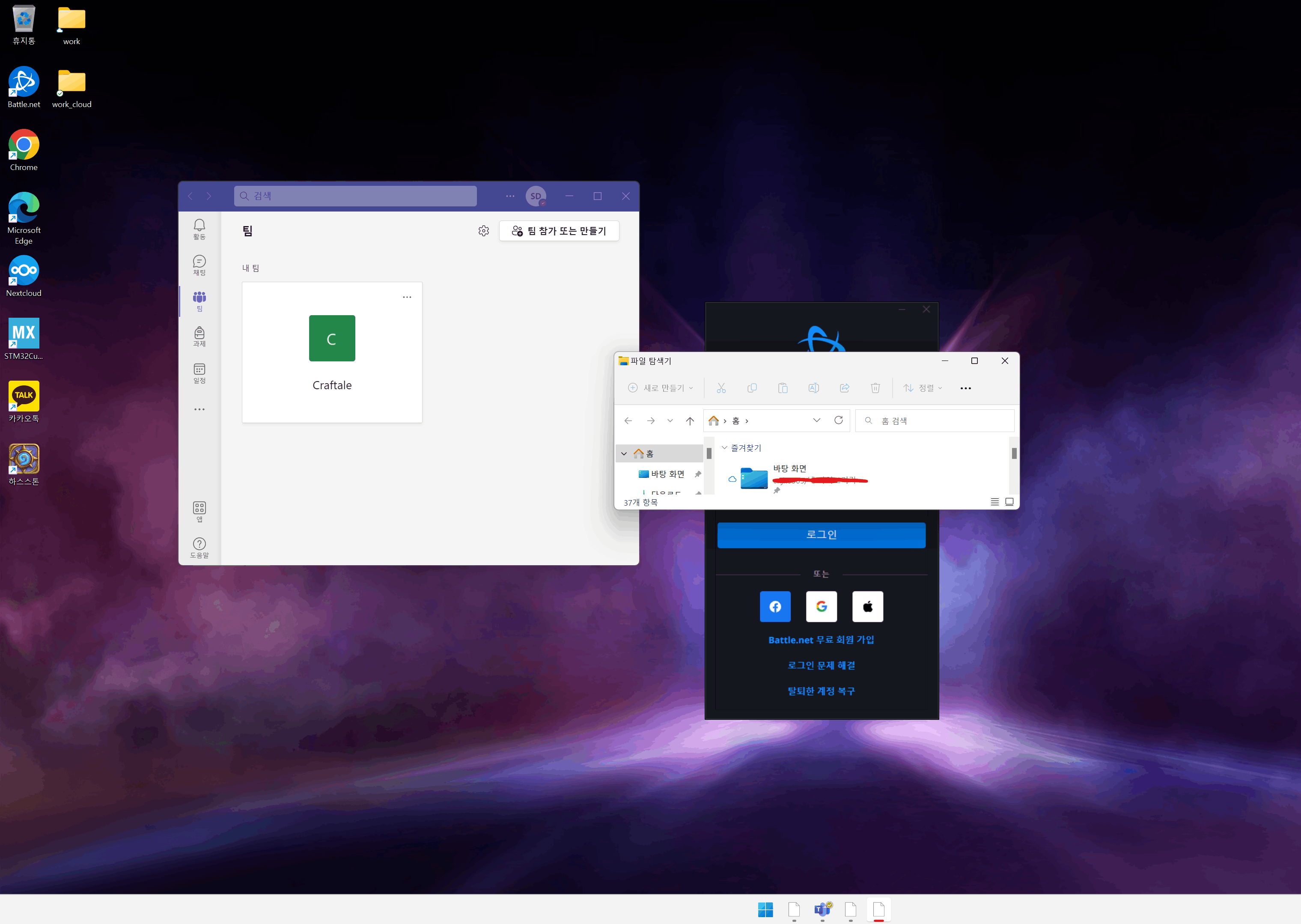1301x924 pixels.
Task: Open Help in Teams sidebar
Action: [199, 547]
